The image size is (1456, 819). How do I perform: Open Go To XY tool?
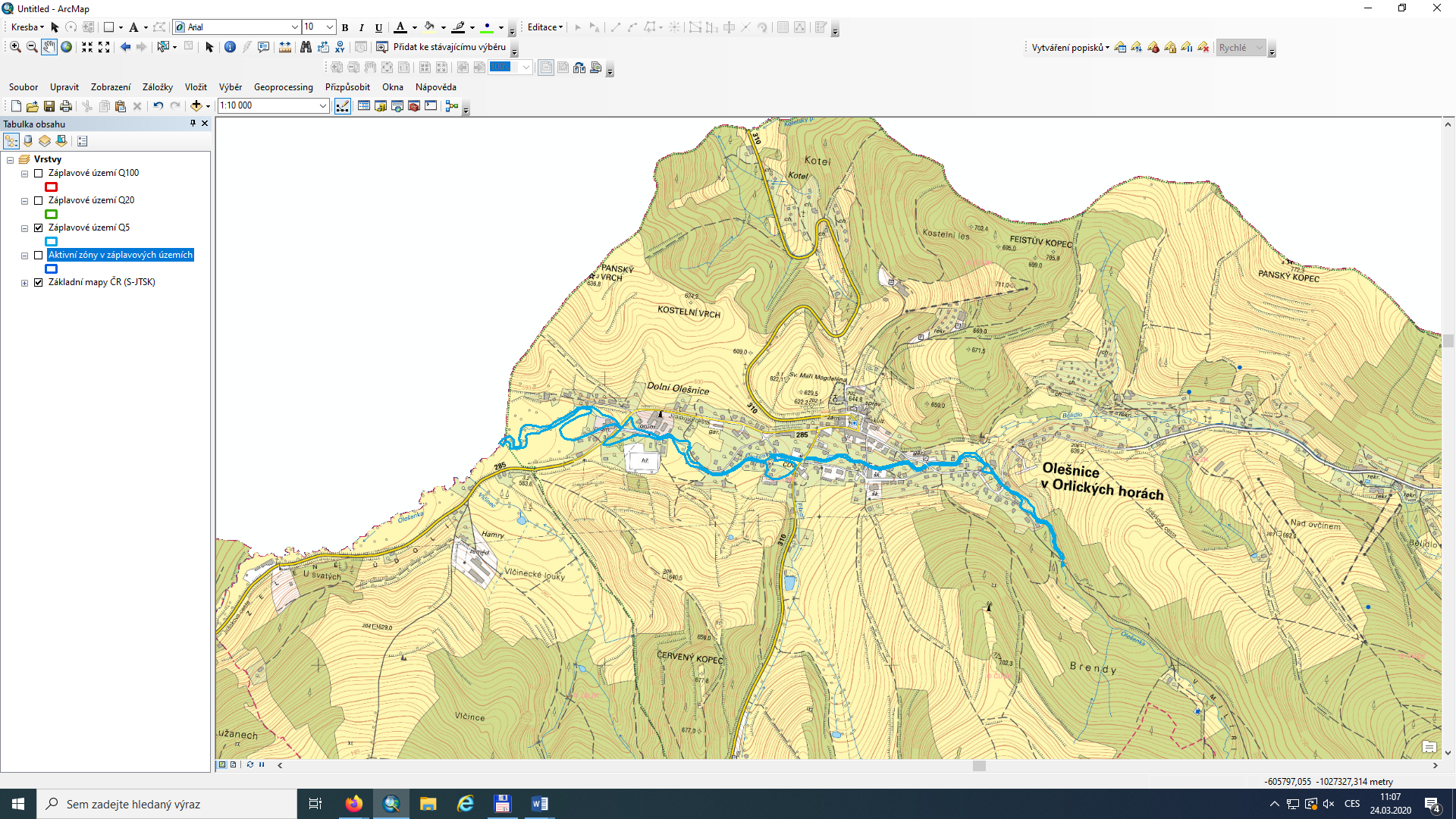pos(340,47)
